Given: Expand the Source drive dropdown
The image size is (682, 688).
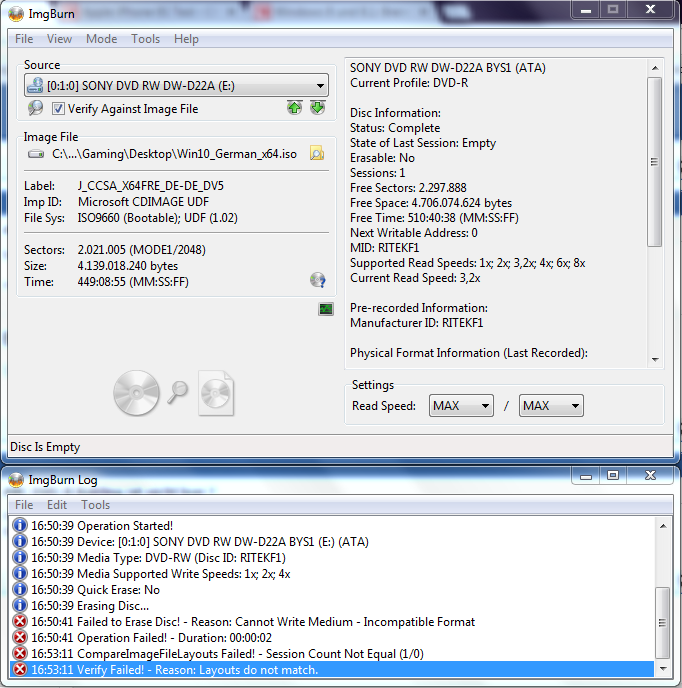Looking at the screenshot, I should tap(320, 86).
